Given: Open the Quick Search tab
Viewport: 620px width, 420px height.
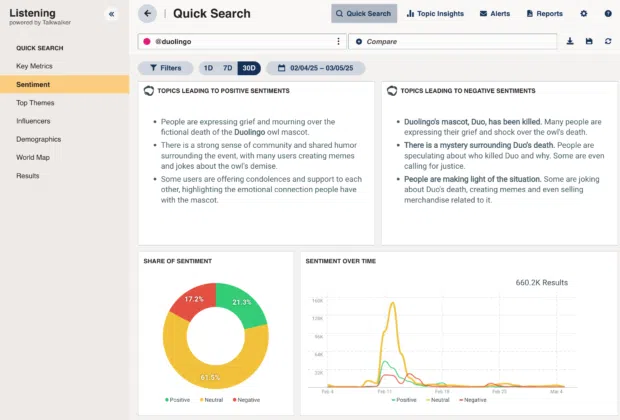Looking at the screenshot, I should coord(364,13).
